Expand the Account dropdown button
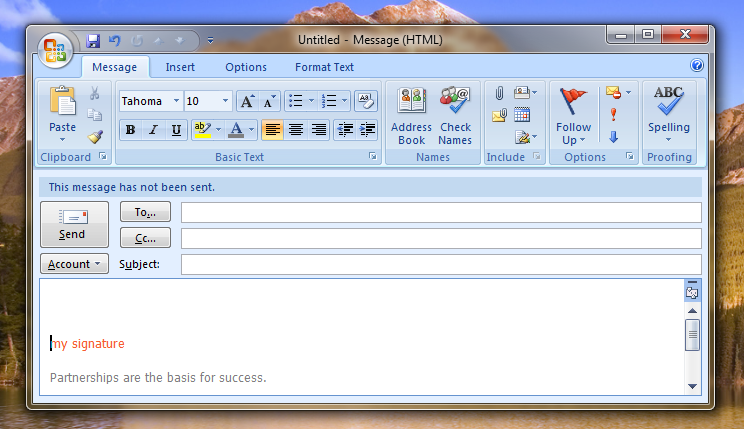 [74, 264]
